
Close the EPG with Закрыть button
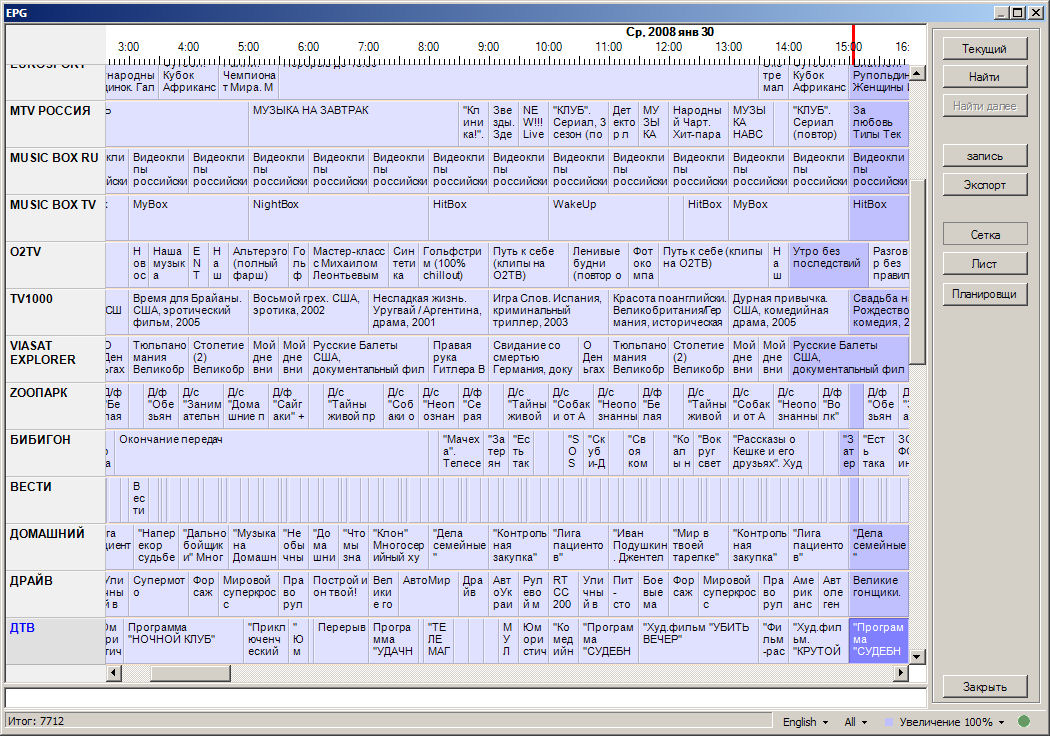pos(984,686)
